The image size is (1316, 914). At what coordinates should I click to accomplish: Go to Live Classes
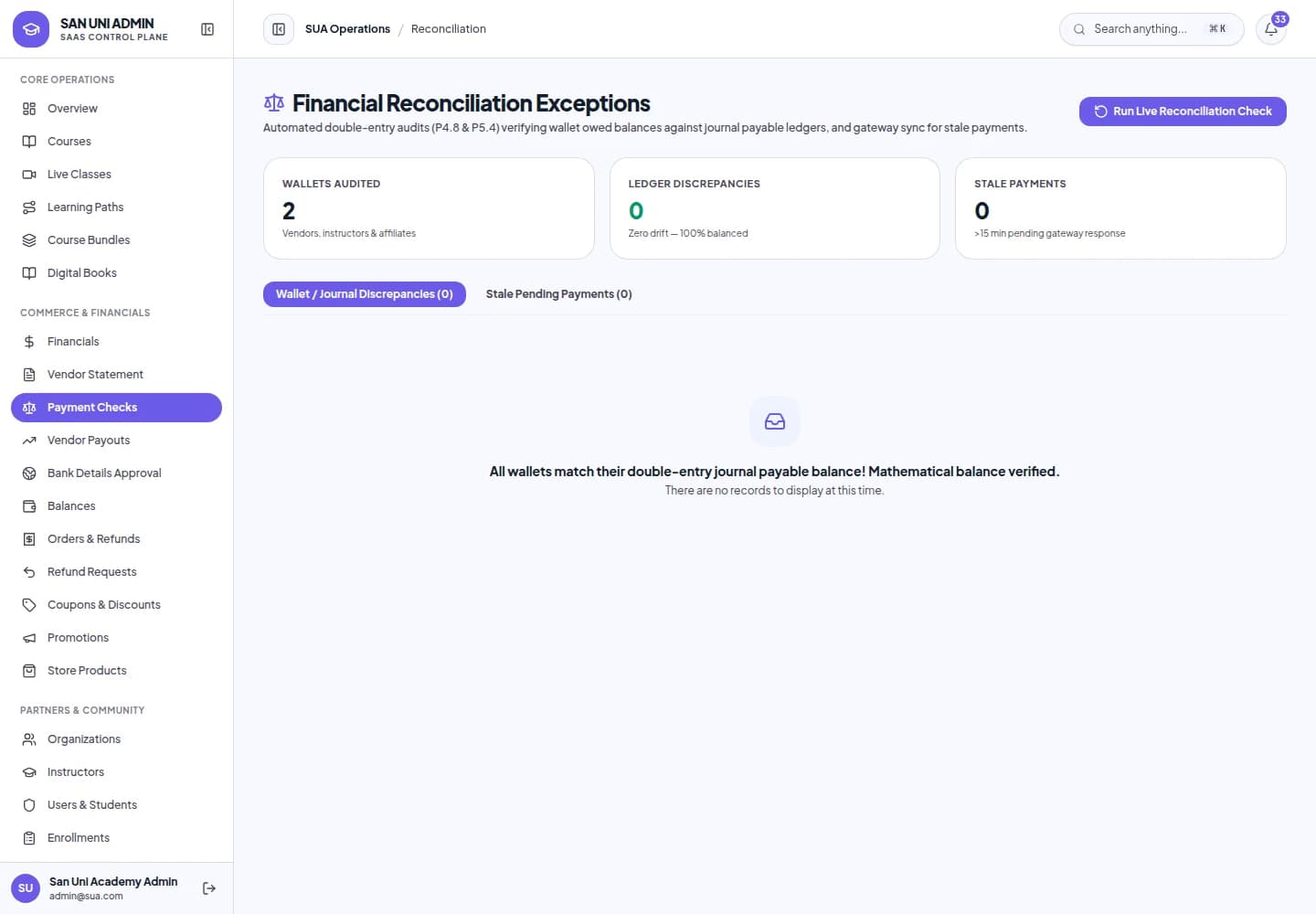(x=116, y=175)
